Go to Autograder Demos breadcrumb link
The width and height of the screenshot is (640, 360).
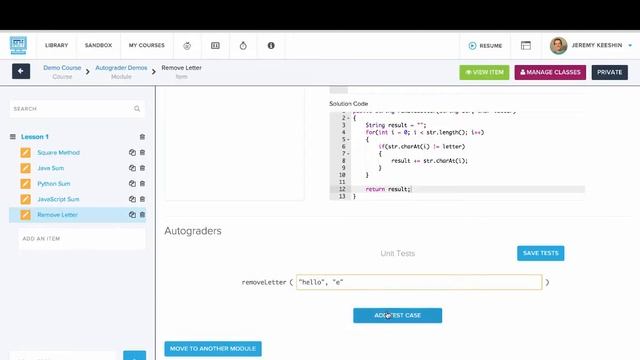[121, 68]
